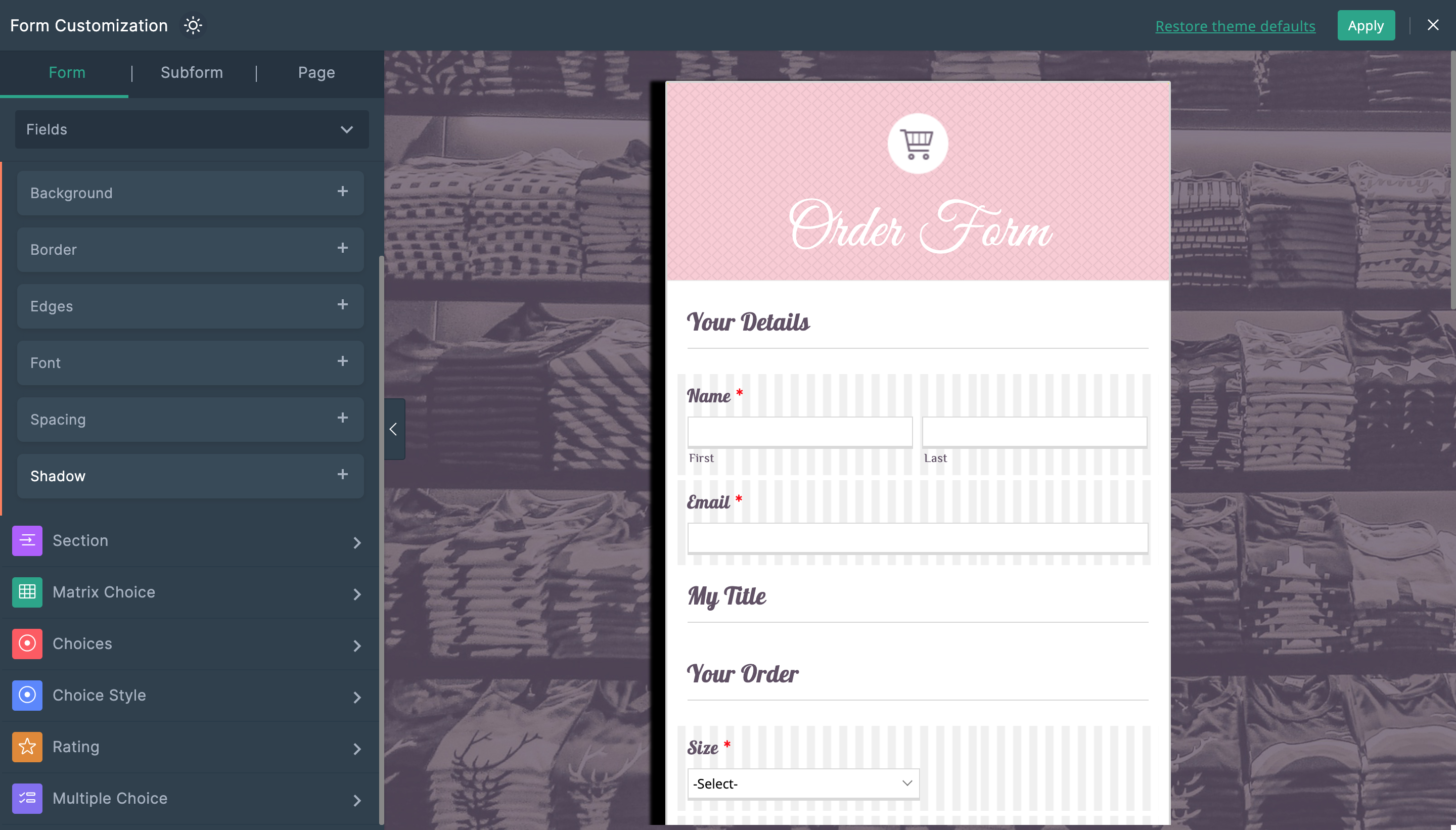Image resolution: width=1456 pixels, height=830 pixels.
Task: Click the Matrix Choice element icon
Action: pos(26,592)
